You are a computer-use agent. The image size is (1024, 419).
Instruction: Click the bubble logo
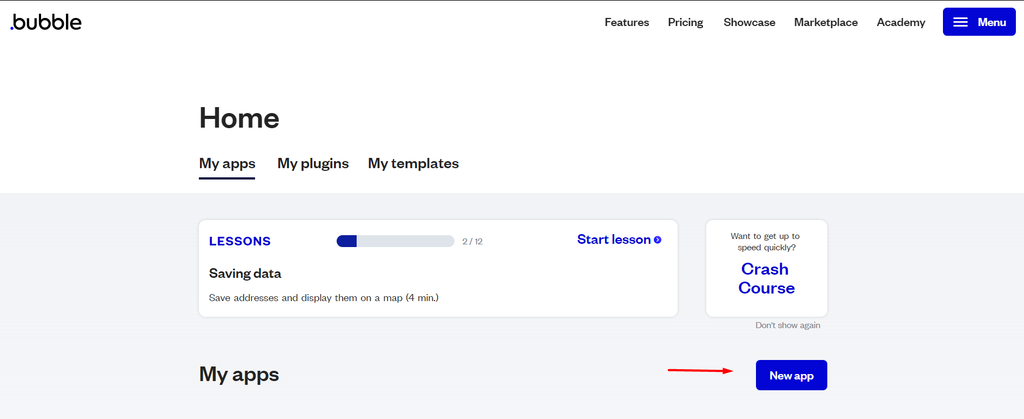click(x=46, y=22)
